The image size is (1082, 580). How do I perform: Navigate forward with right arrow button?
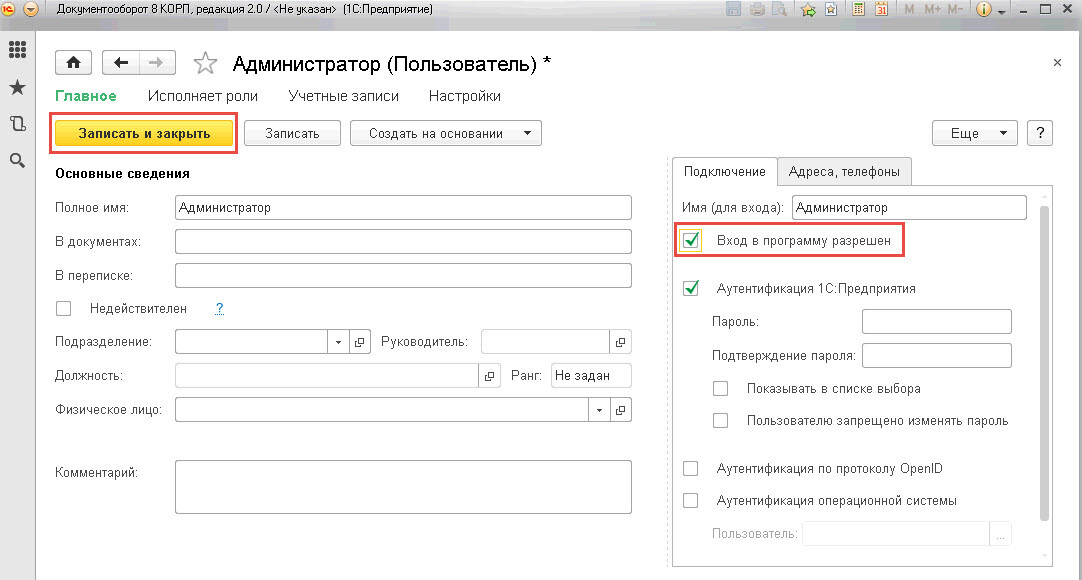tap(157, 63)
